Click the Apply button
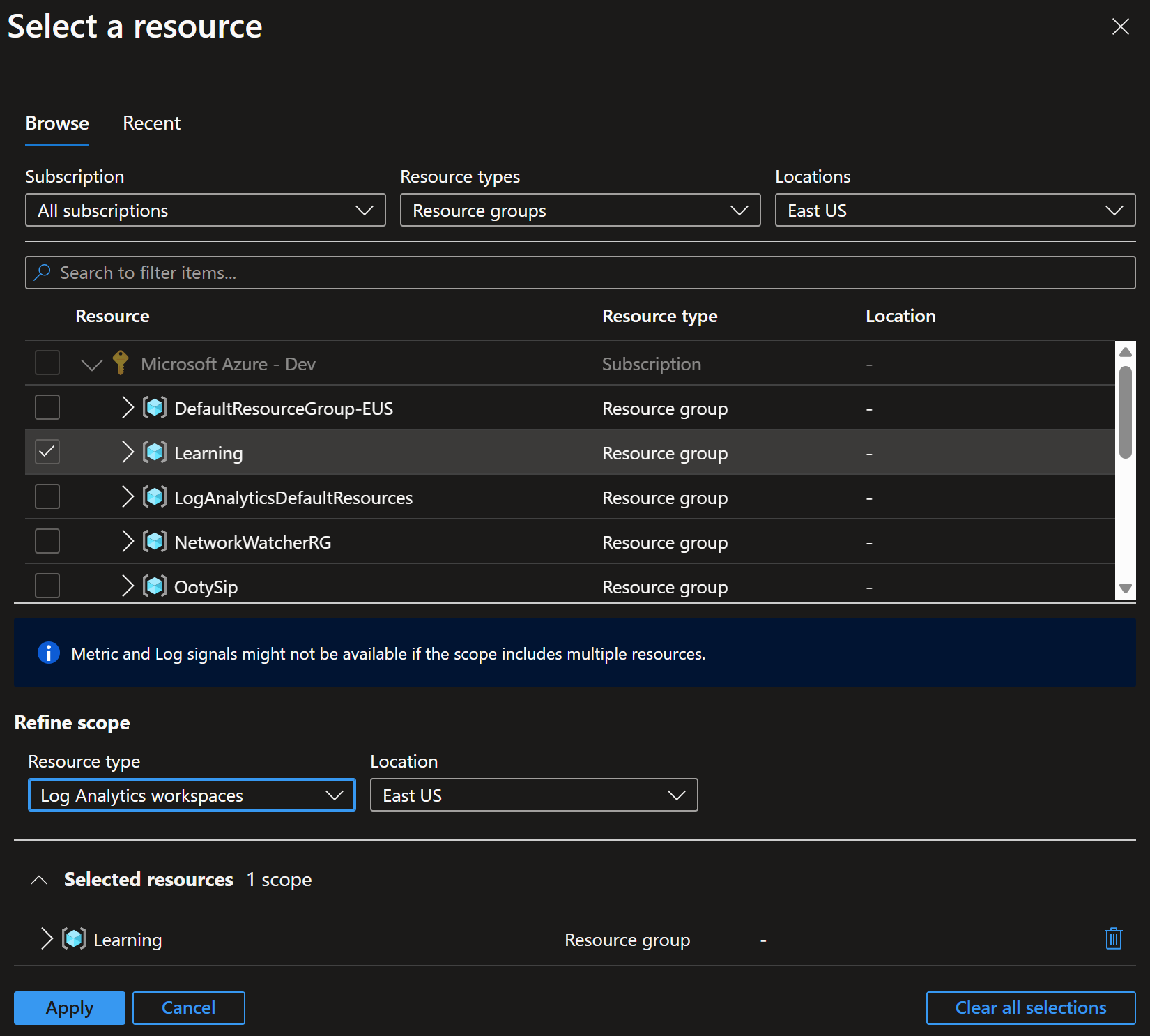1150x1036 pixels. click(70, 1007)
